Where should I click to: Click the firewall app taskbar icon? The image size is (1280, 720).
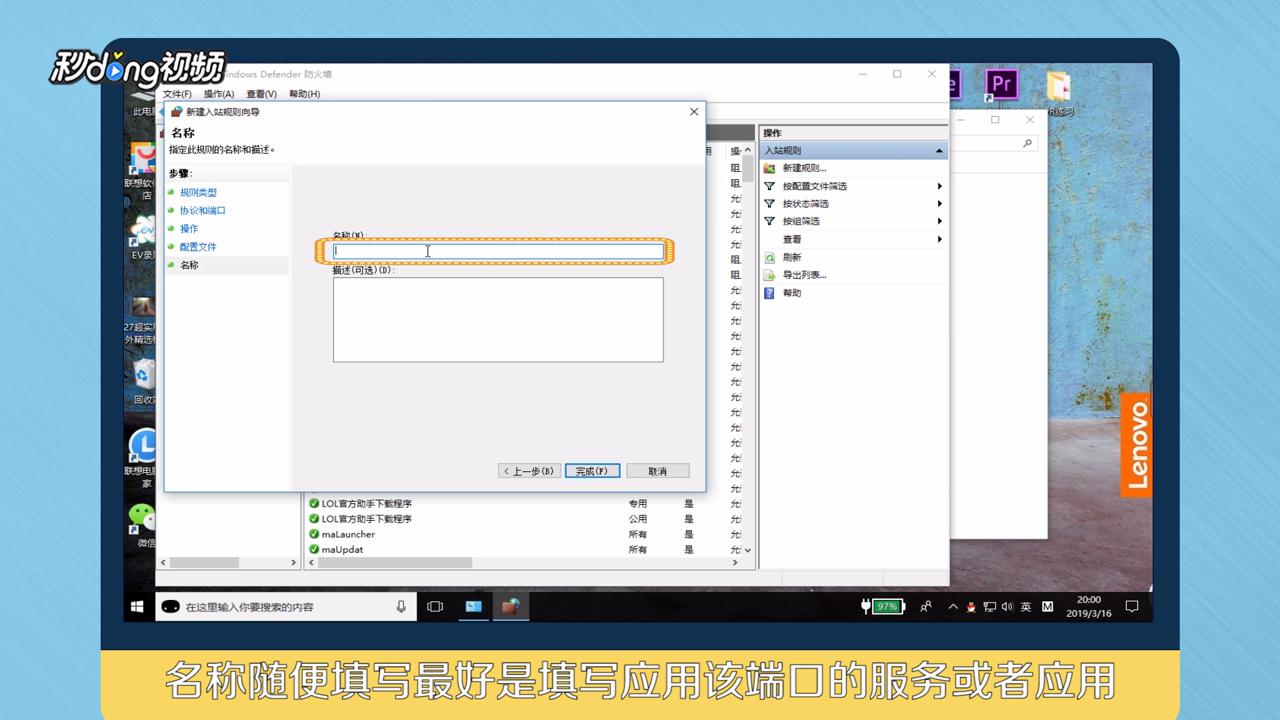point(511,606)
